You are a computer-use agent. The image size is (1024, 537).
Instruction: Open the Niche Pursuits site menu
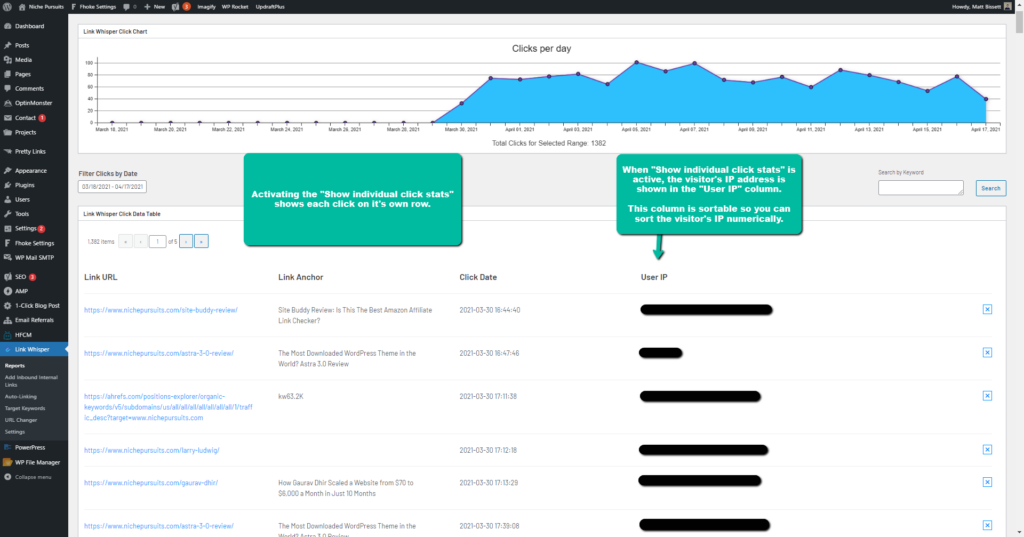click(41, 7)
